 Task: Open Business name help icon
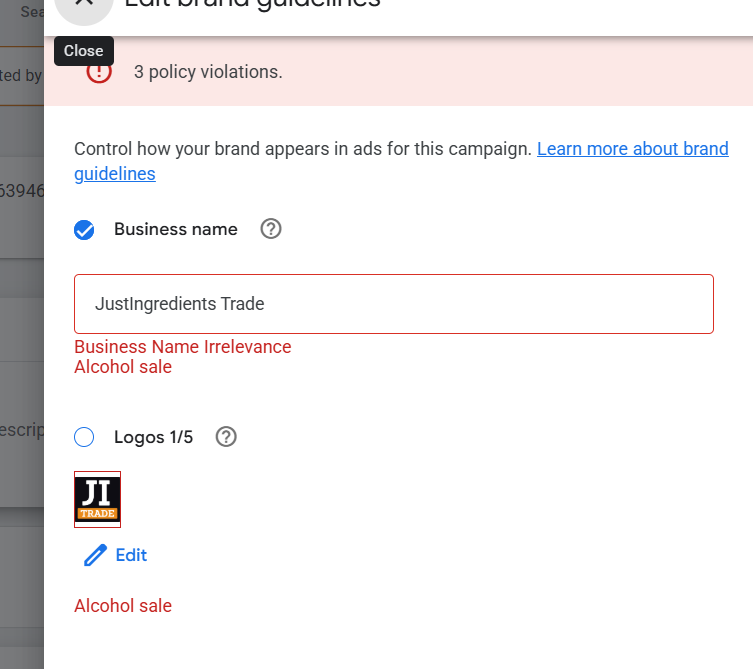(x=271, y=229)
